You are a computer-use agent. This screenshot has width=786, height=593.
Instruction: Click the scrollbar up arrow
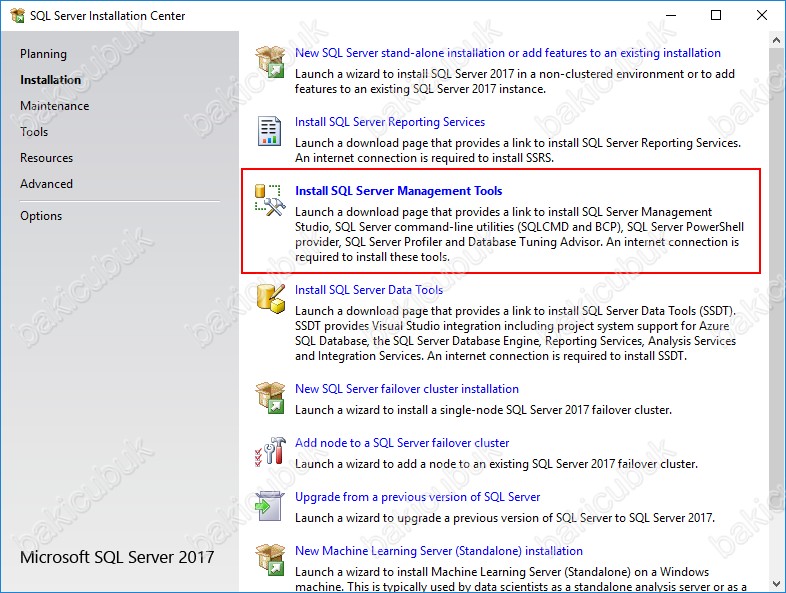tap(776, 40)
